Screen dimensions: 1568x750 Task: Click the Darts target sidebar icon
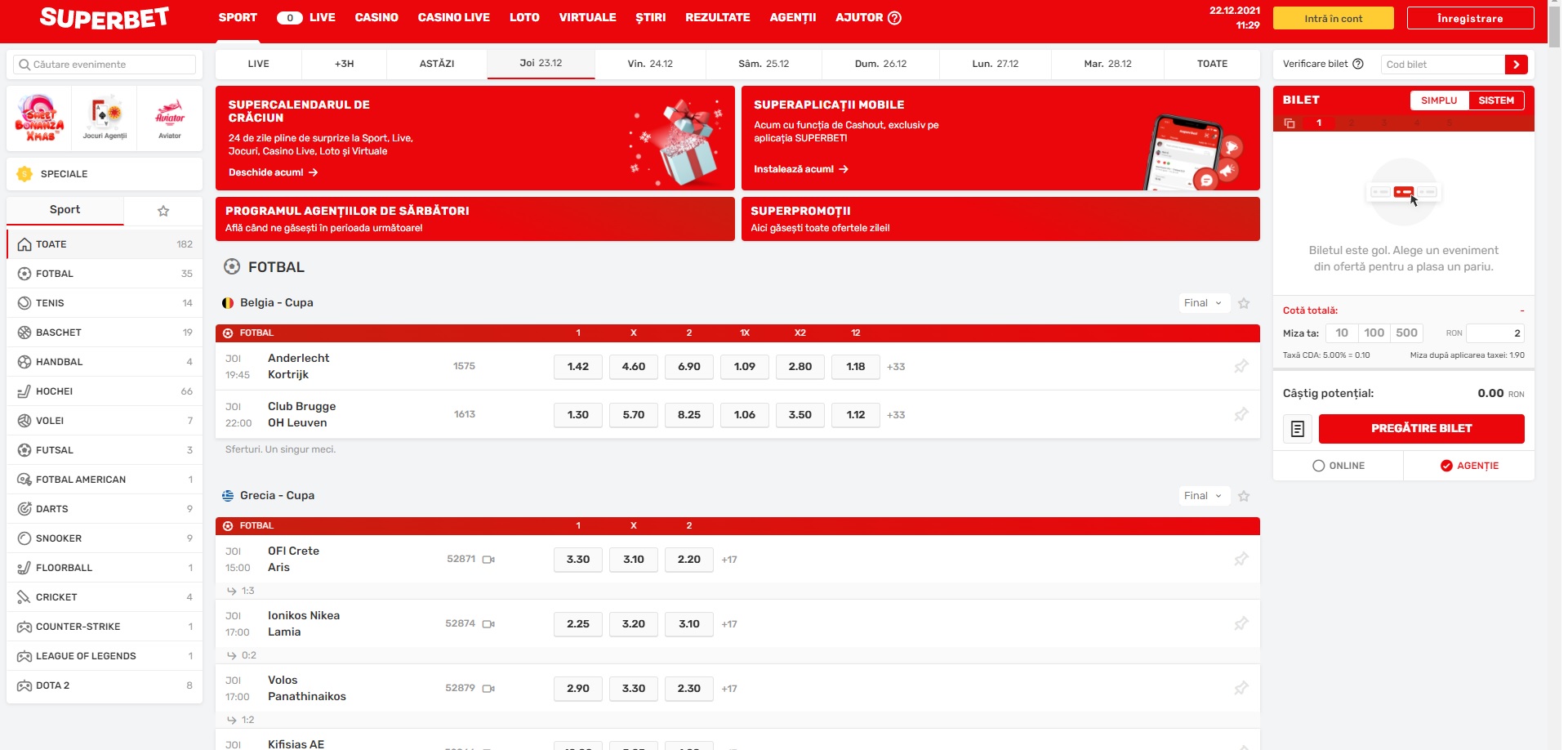point(24,509)
